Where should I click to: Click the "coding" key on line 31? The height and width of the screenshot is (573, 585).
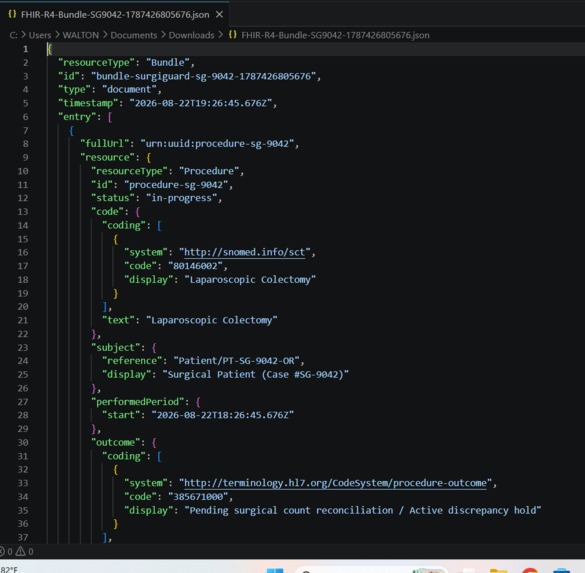click(124, 456)
